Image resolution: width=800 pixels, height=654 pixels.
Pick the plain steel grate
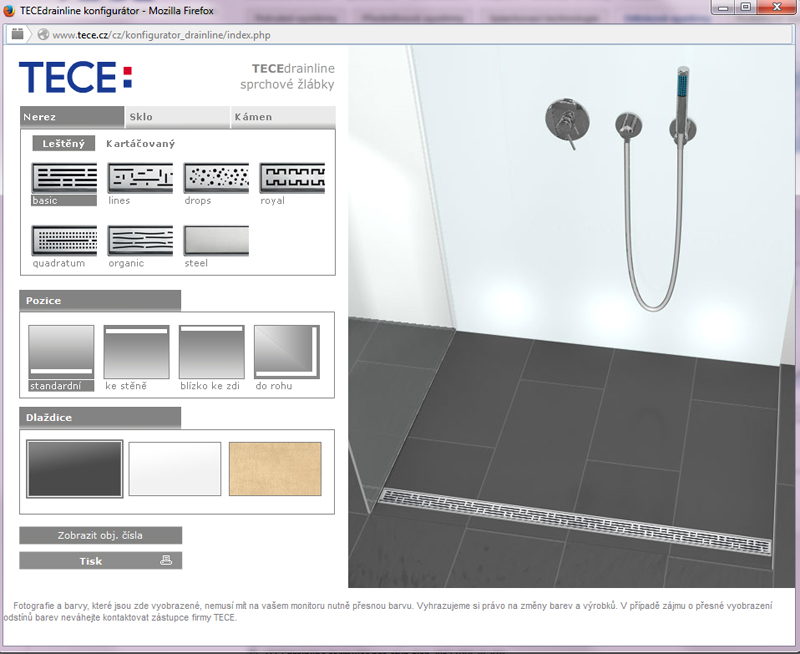(216, 241)
